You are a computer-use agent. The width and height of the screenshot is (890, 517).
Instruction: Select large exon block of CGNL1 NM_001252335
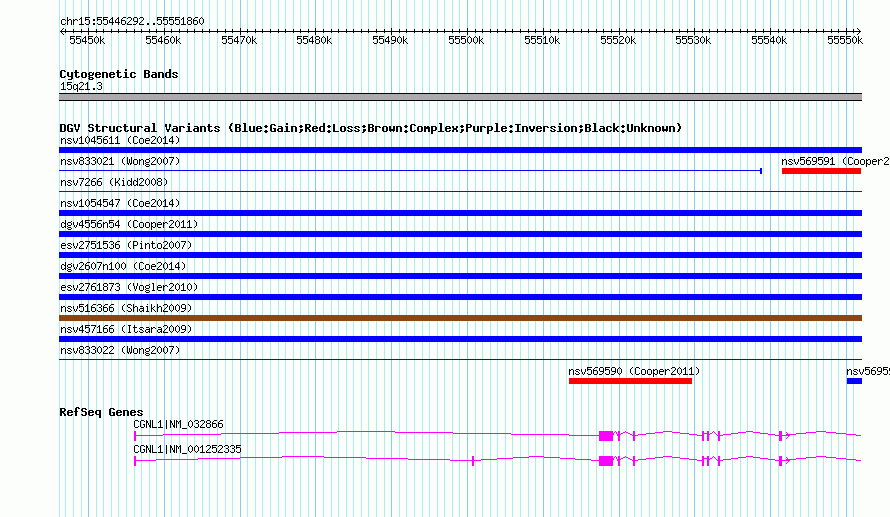point(606,461)
